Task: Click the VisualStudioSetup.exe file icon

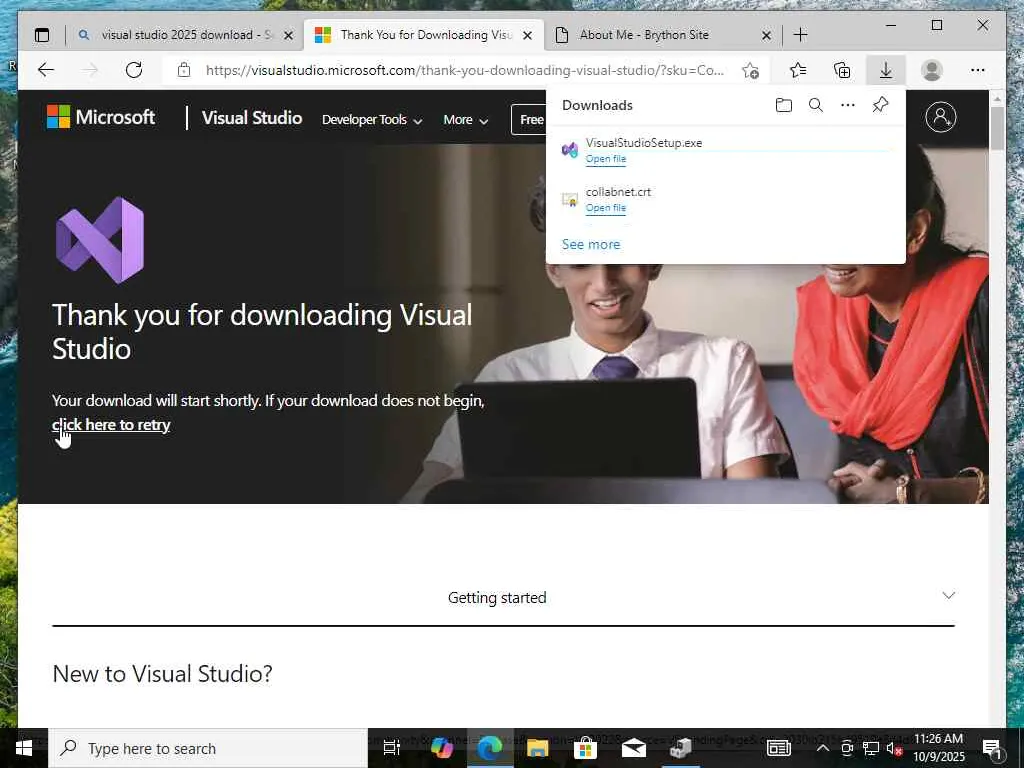Action: pos(570,150)
